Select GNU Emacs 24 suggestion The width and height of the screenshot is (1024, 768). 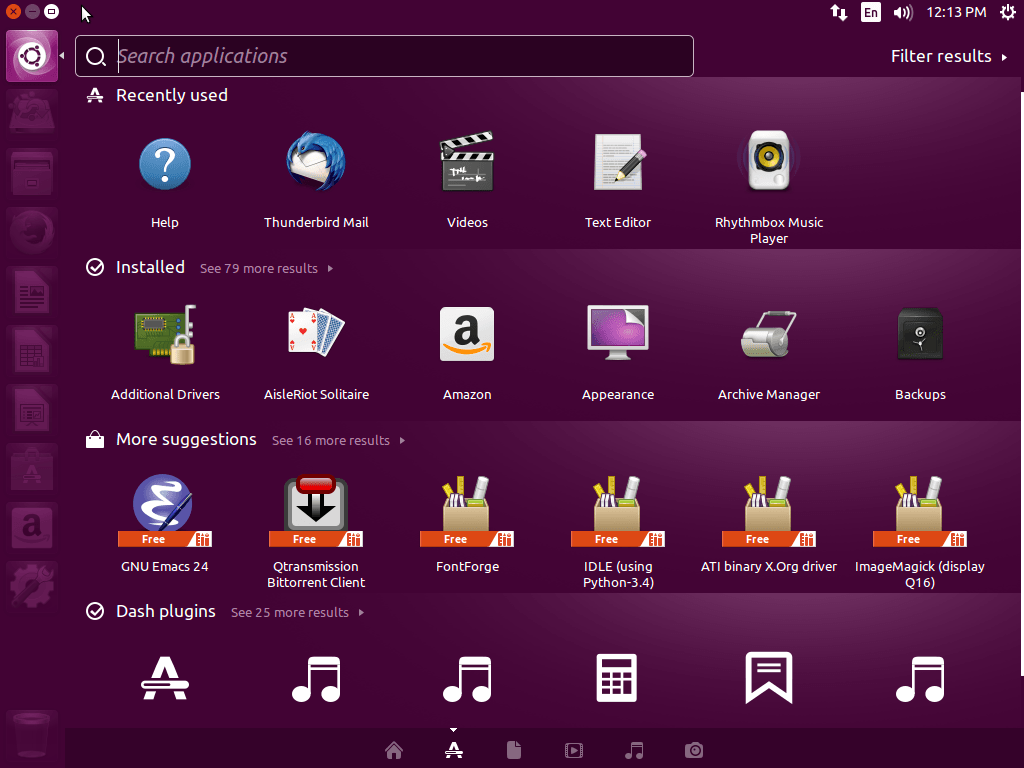(164, 509)
